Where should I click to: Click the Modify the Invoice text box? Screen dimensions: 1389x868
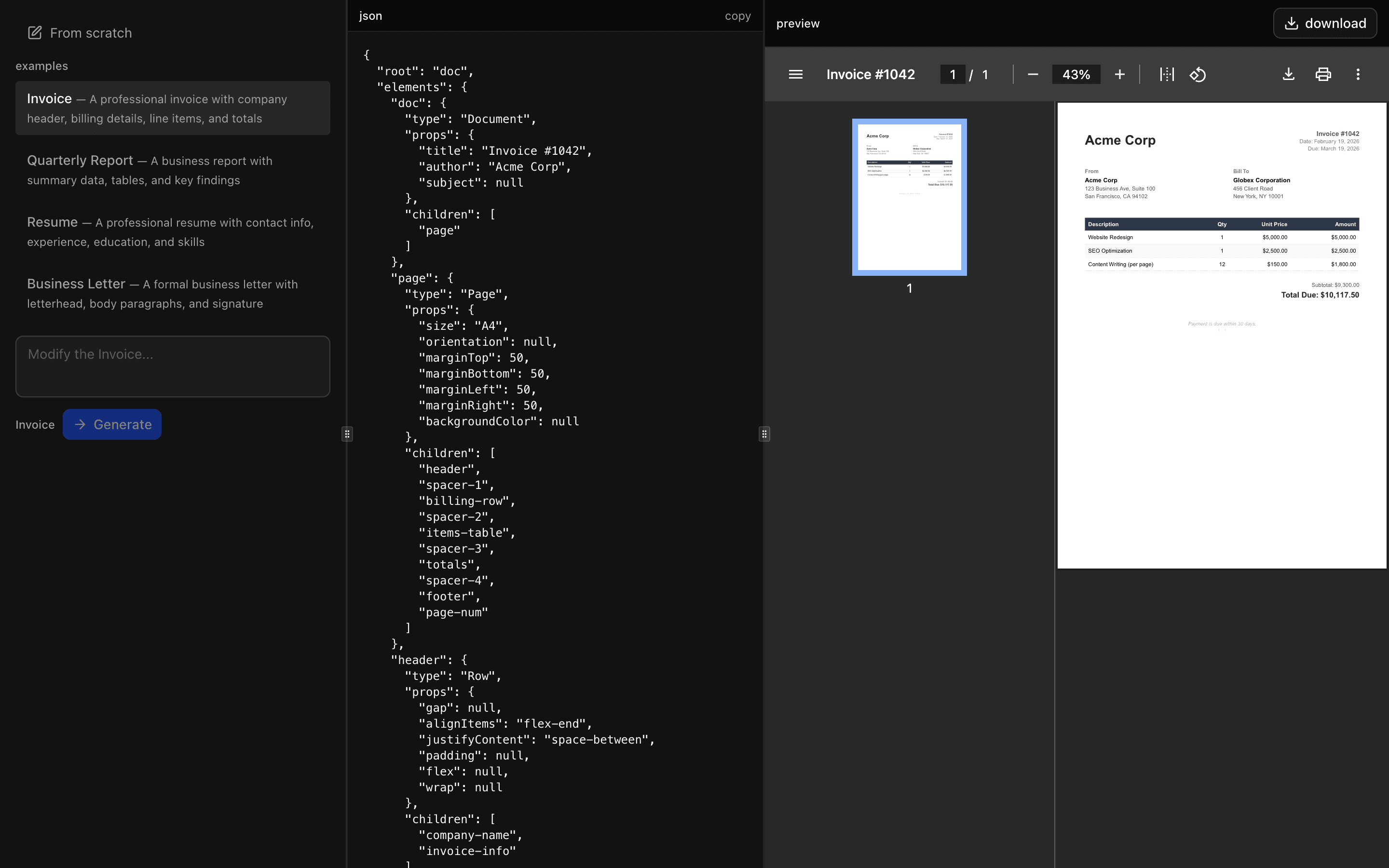(x=172, y=366)
